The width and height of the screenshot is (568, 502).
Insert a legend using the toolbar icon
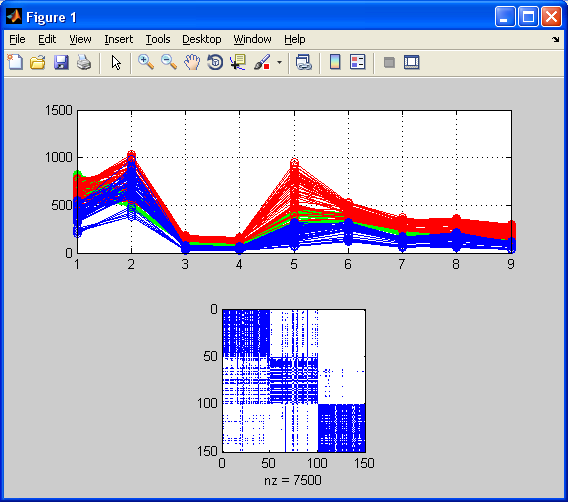point(358,62)
